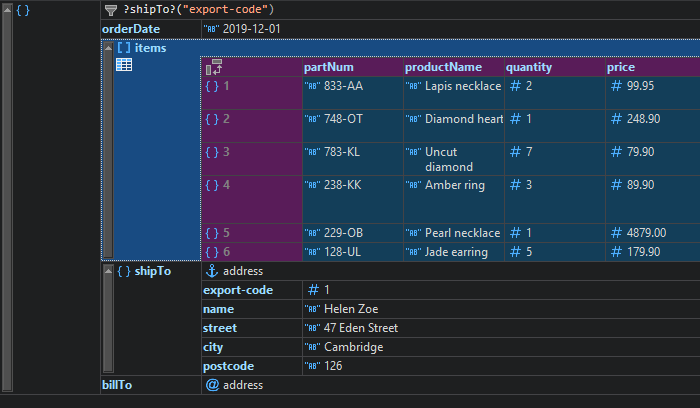Image resolution: width=700 pixels, height=408 pixels.
Task: Collapse the shipTo object node
Action: [108, 271]
